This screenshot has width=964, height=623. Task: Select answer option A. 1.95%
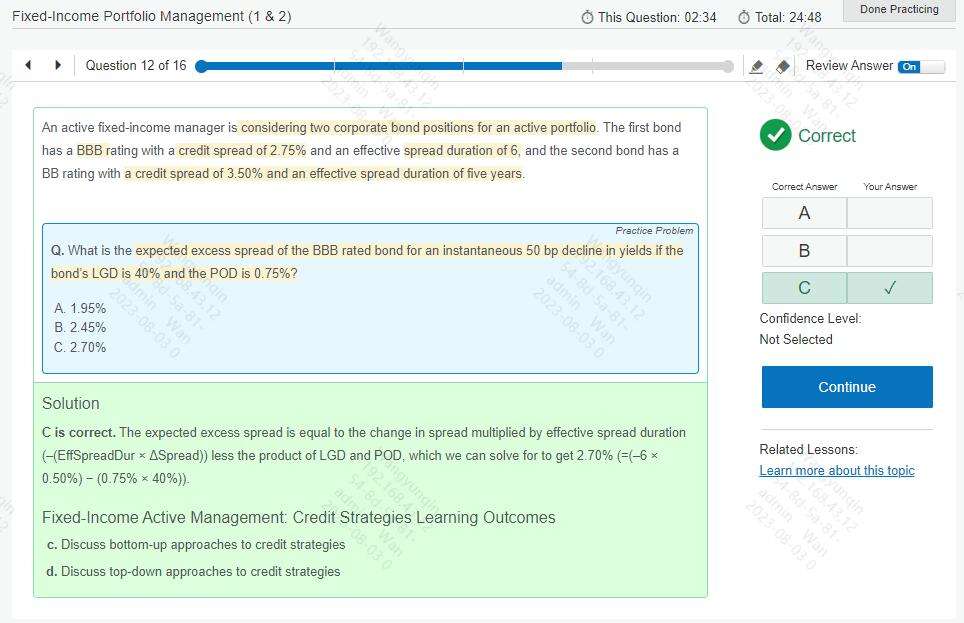(80, 308)
